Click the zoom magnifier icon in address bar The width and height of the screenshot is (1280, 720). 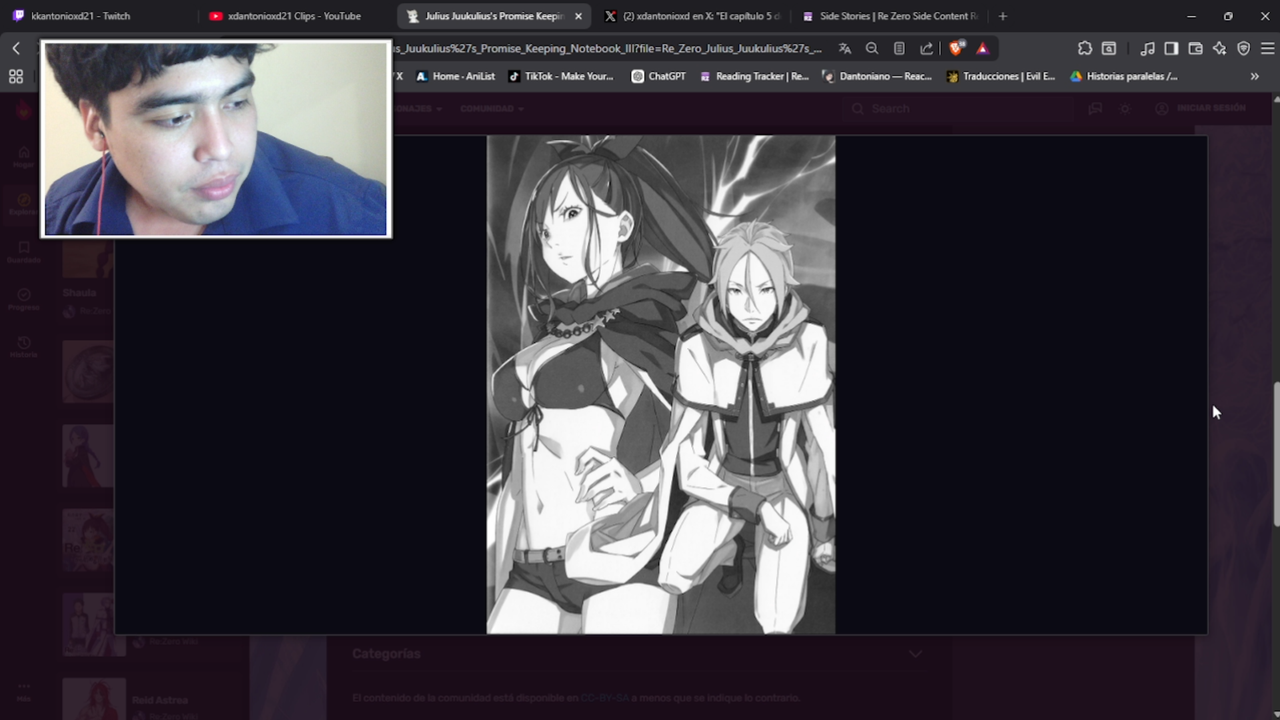872,48
